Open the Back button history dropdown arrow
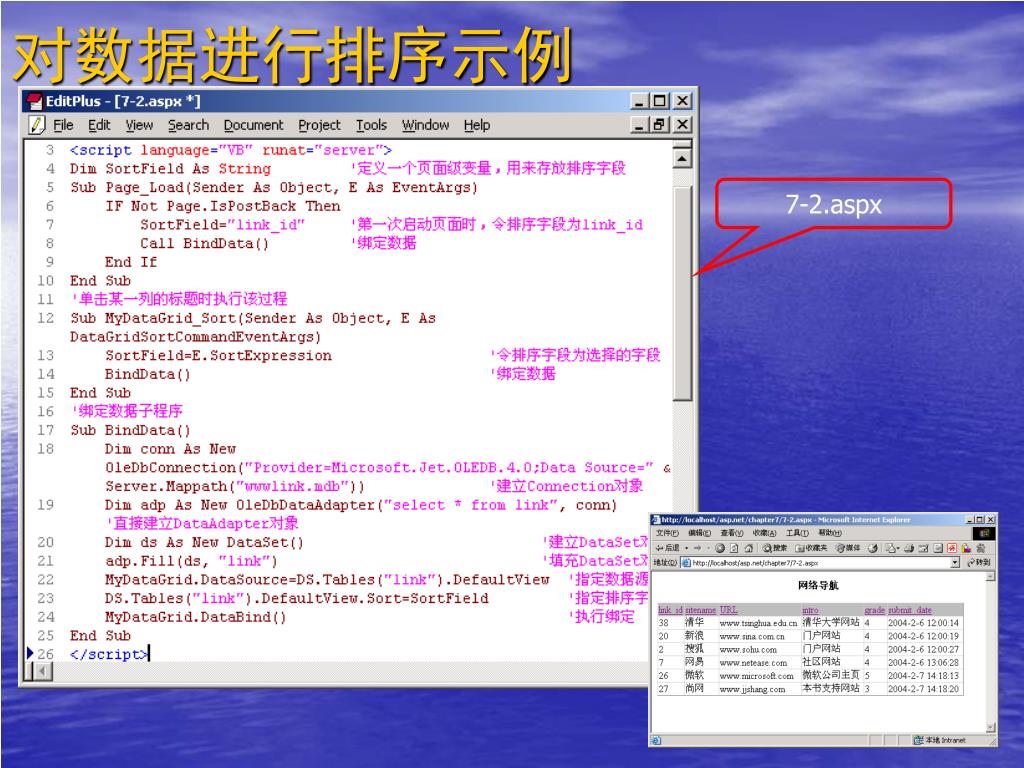The width and height of the screenshot is (1024, 768). pos(686,548)
